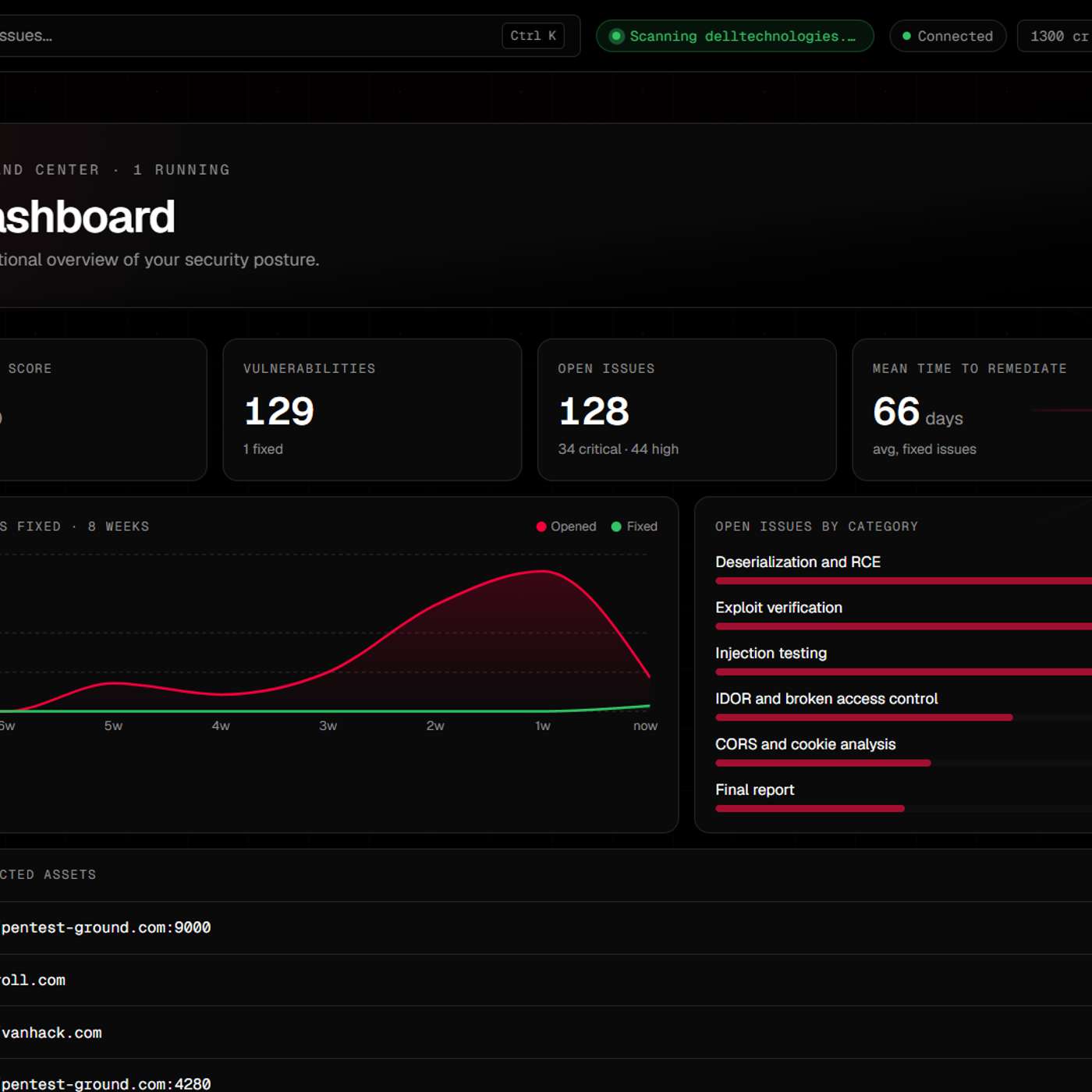The width and height of the screenshot is (1092, 1092).
Task: Click the 4w axis label
Action: point(221,725)
